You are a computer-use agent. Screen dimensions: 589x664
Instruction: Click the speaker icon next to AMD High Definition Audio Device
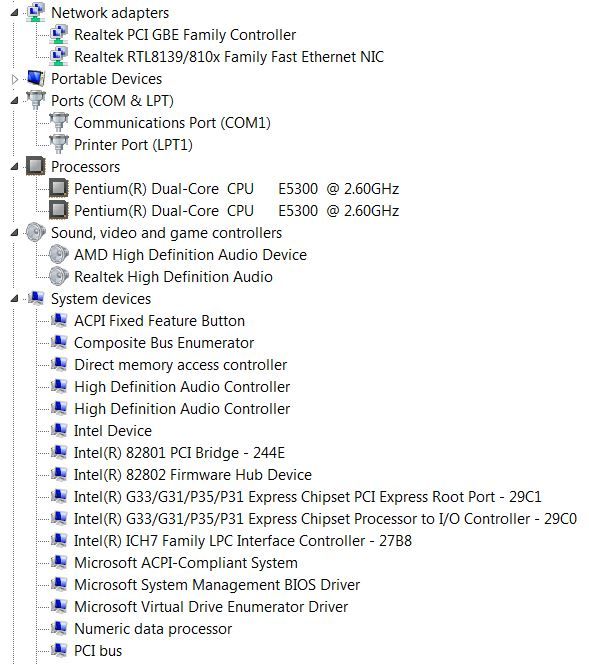click(58, 254)
